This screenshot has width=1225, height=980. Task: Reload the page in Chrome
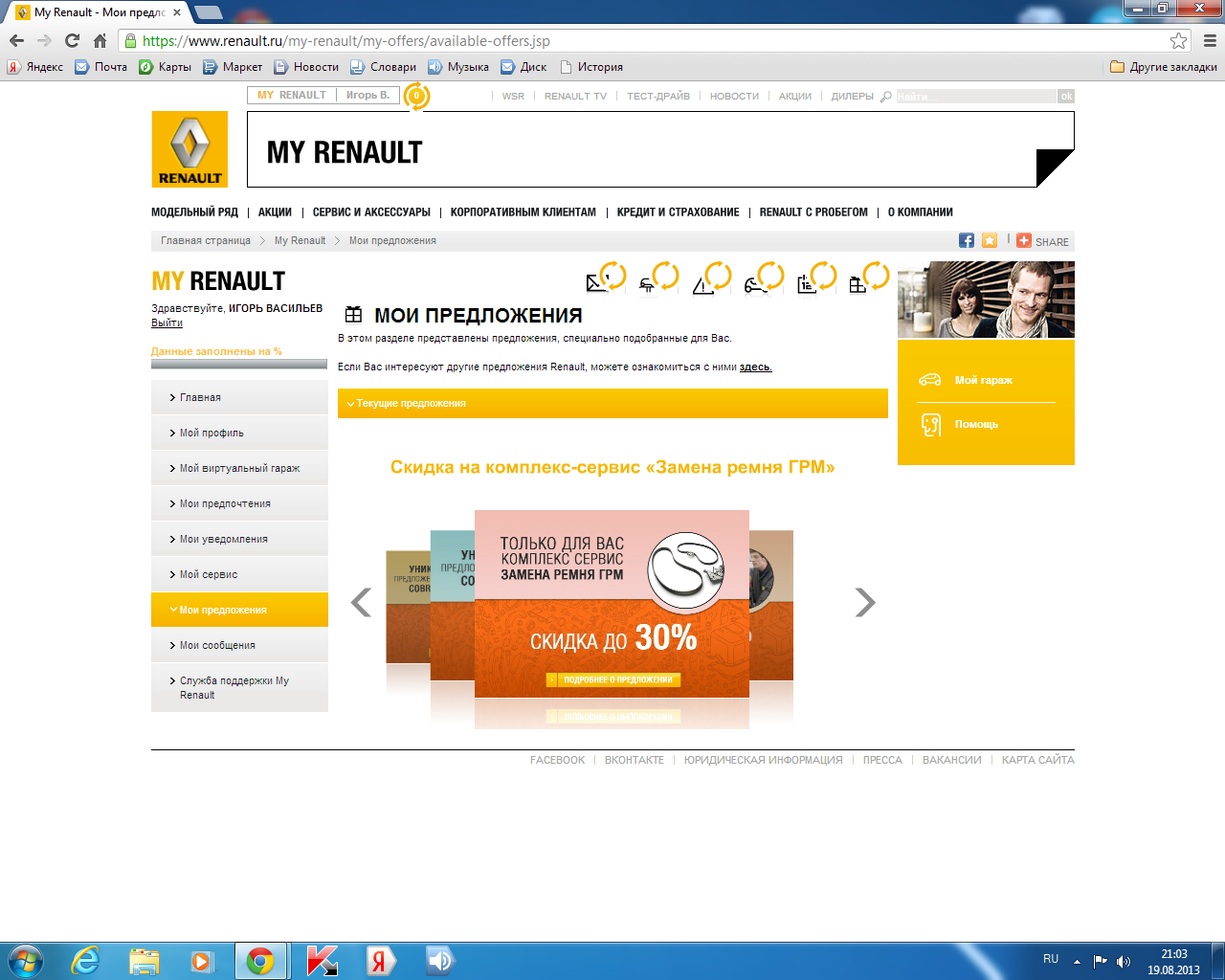click(x=72, y=40)
